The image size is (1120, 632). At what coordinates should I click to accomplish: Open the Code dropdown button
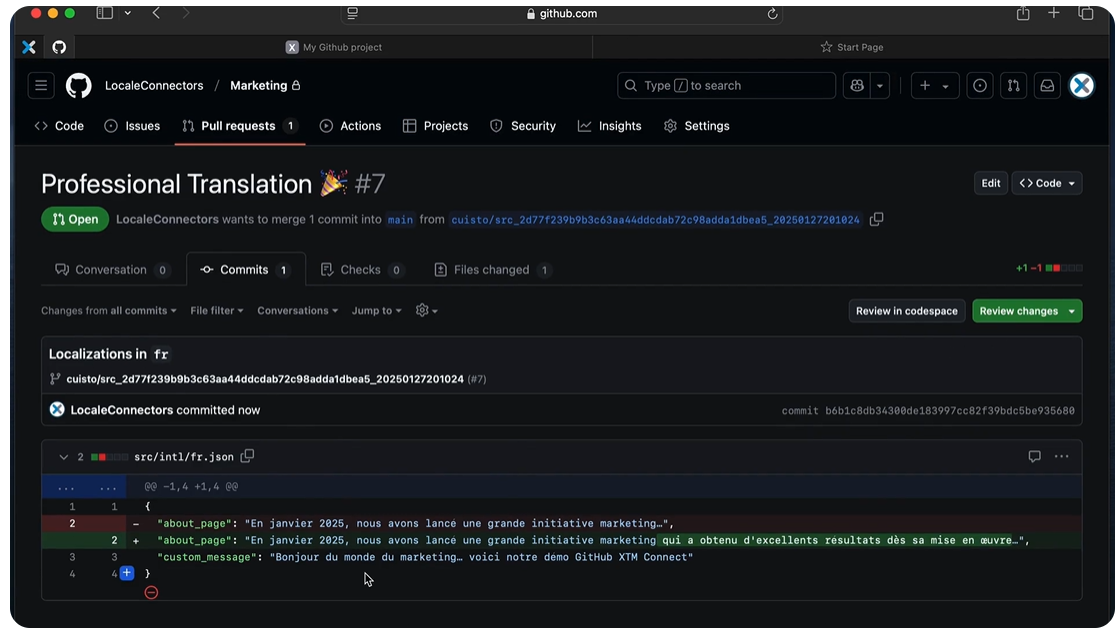pos(1046,184)
